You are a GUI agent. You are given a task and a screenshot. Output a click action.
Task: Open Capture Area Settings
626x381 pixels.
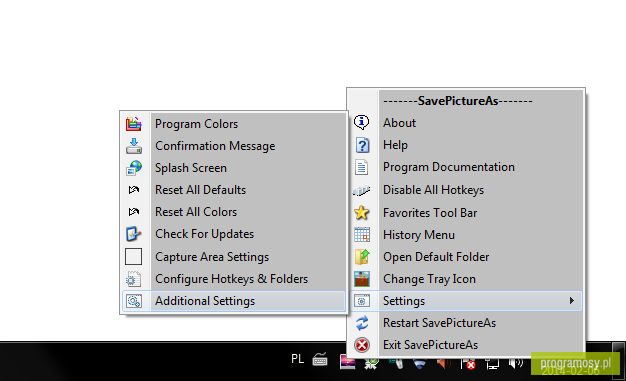coord(234,257)
